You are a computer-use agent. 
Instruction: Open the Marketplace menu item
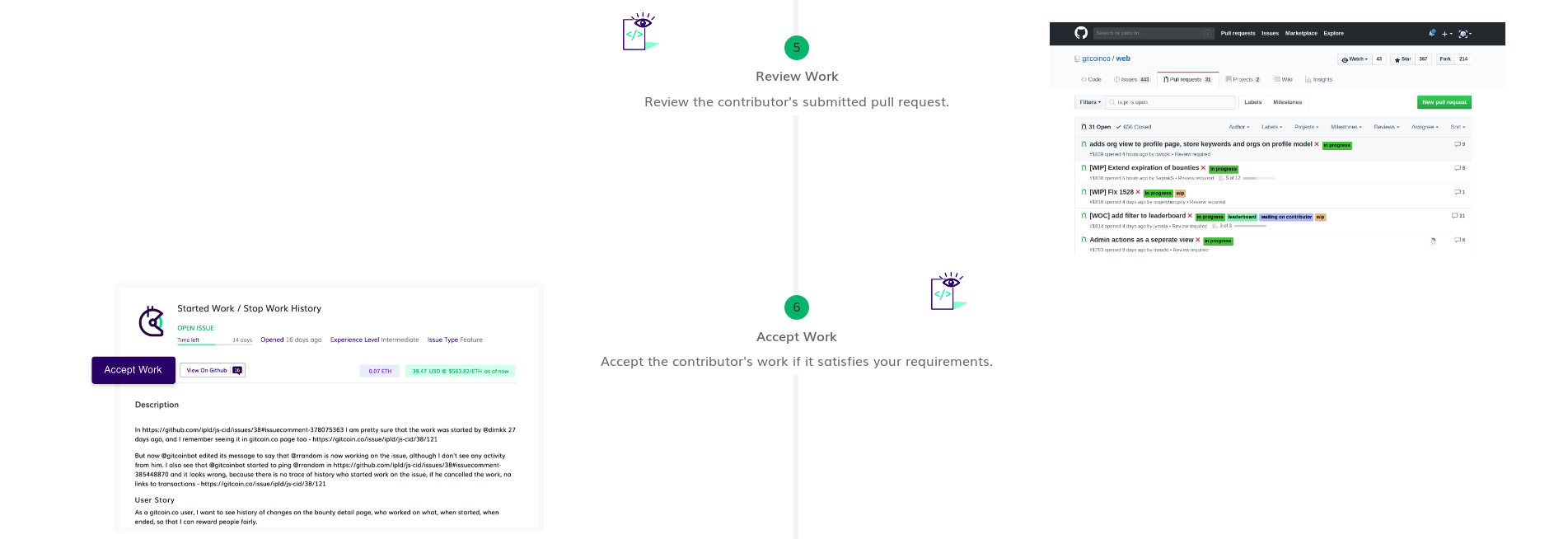[x=1300, y=33]
